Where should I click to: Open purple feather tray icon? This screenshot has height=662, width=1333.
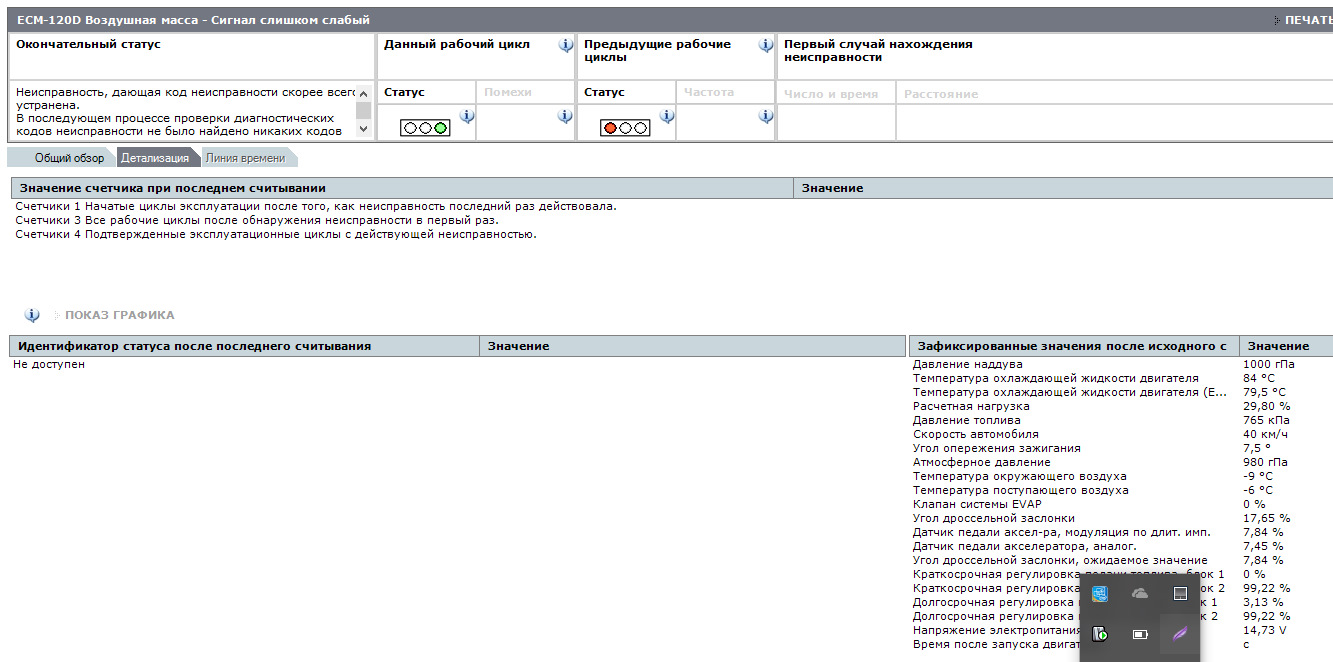tap(1180, 634)
